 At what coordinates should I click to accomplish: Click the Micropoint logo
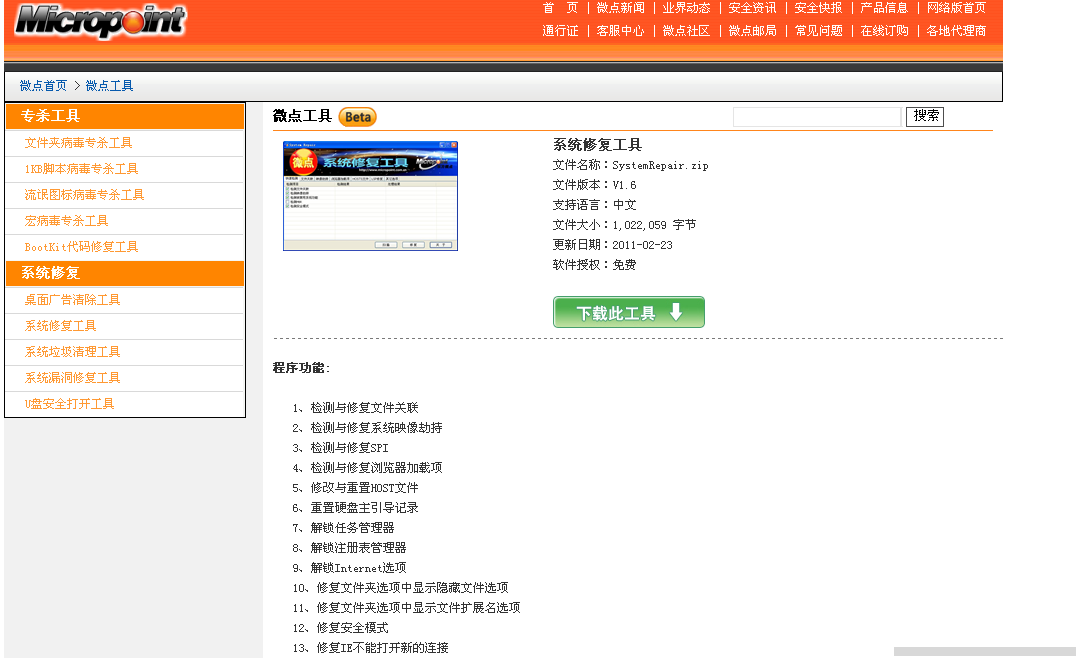[100, 21]
